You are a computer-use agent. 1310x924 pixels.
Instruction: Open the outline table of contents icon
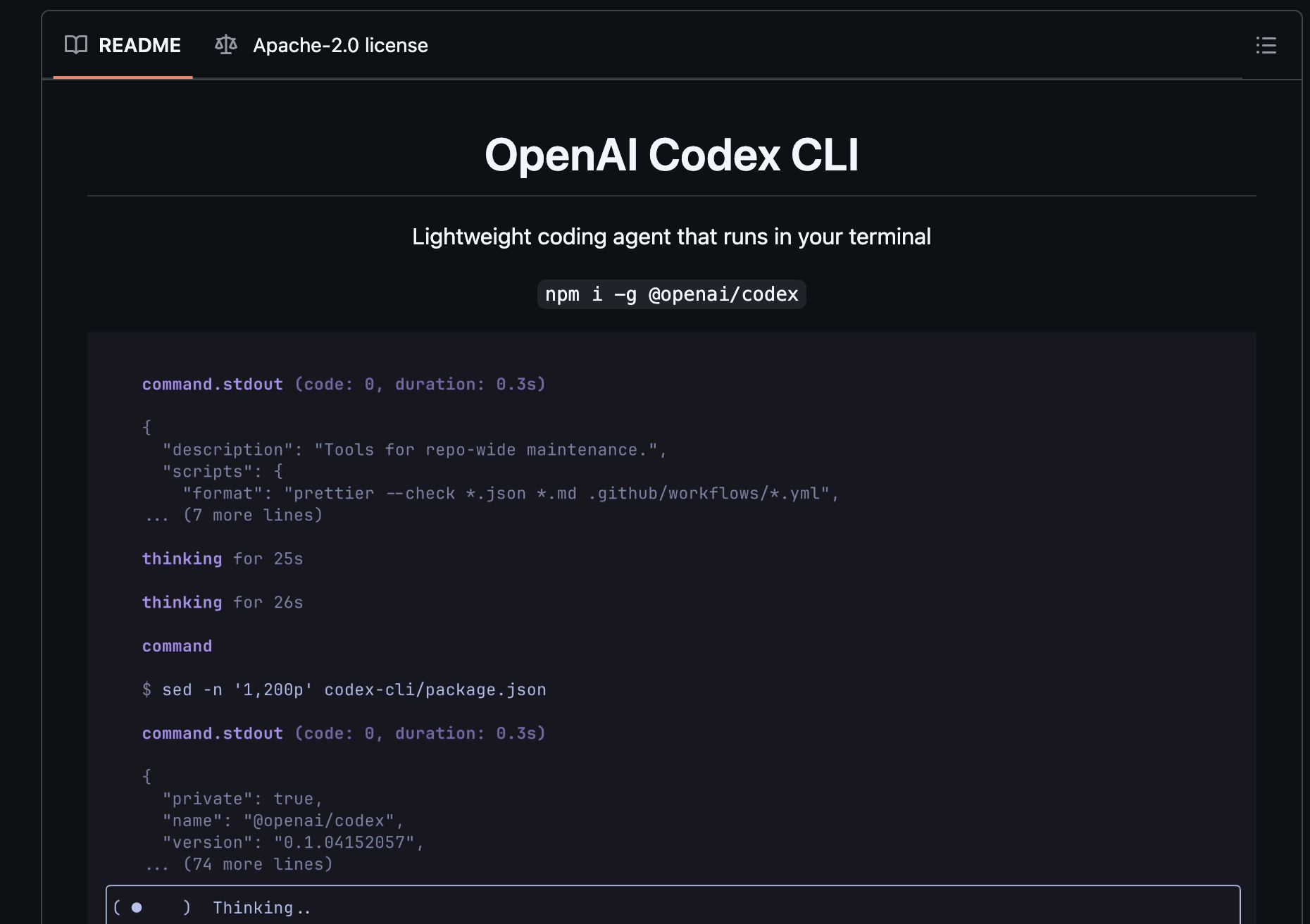pos(1266,45)
